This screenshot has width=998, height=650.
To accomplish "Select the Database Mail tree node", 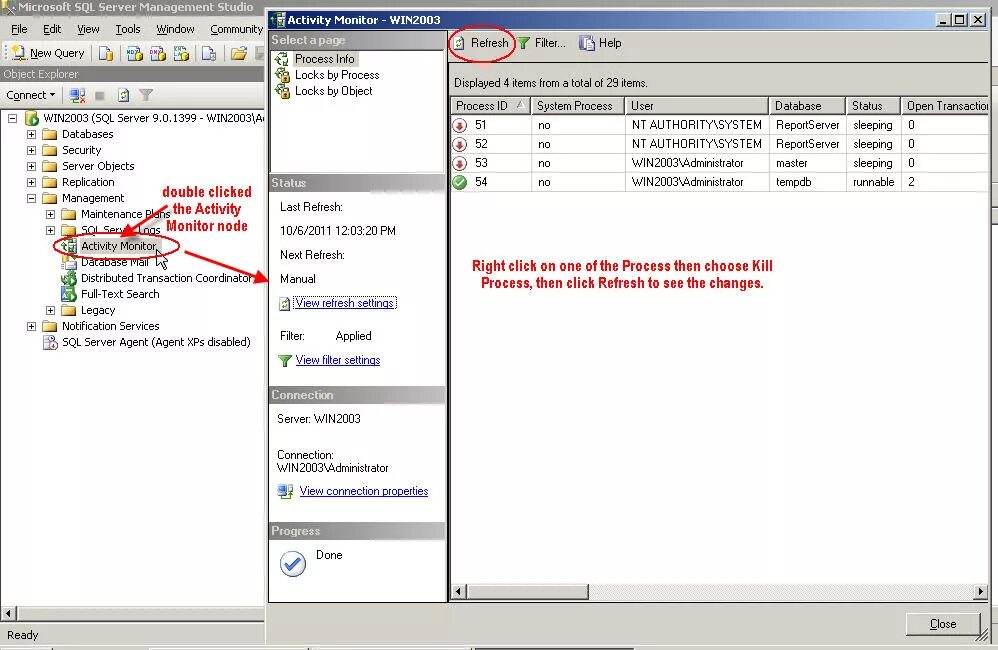I will coord(115,262).
